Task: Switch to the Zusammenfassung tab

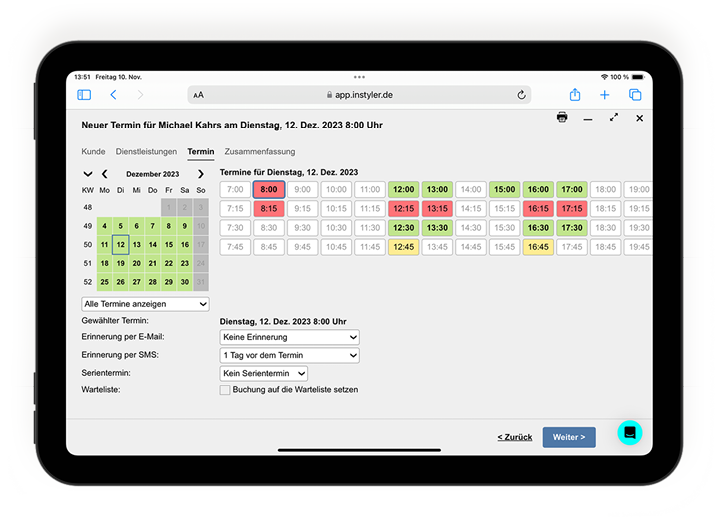Action: point(259,152)
